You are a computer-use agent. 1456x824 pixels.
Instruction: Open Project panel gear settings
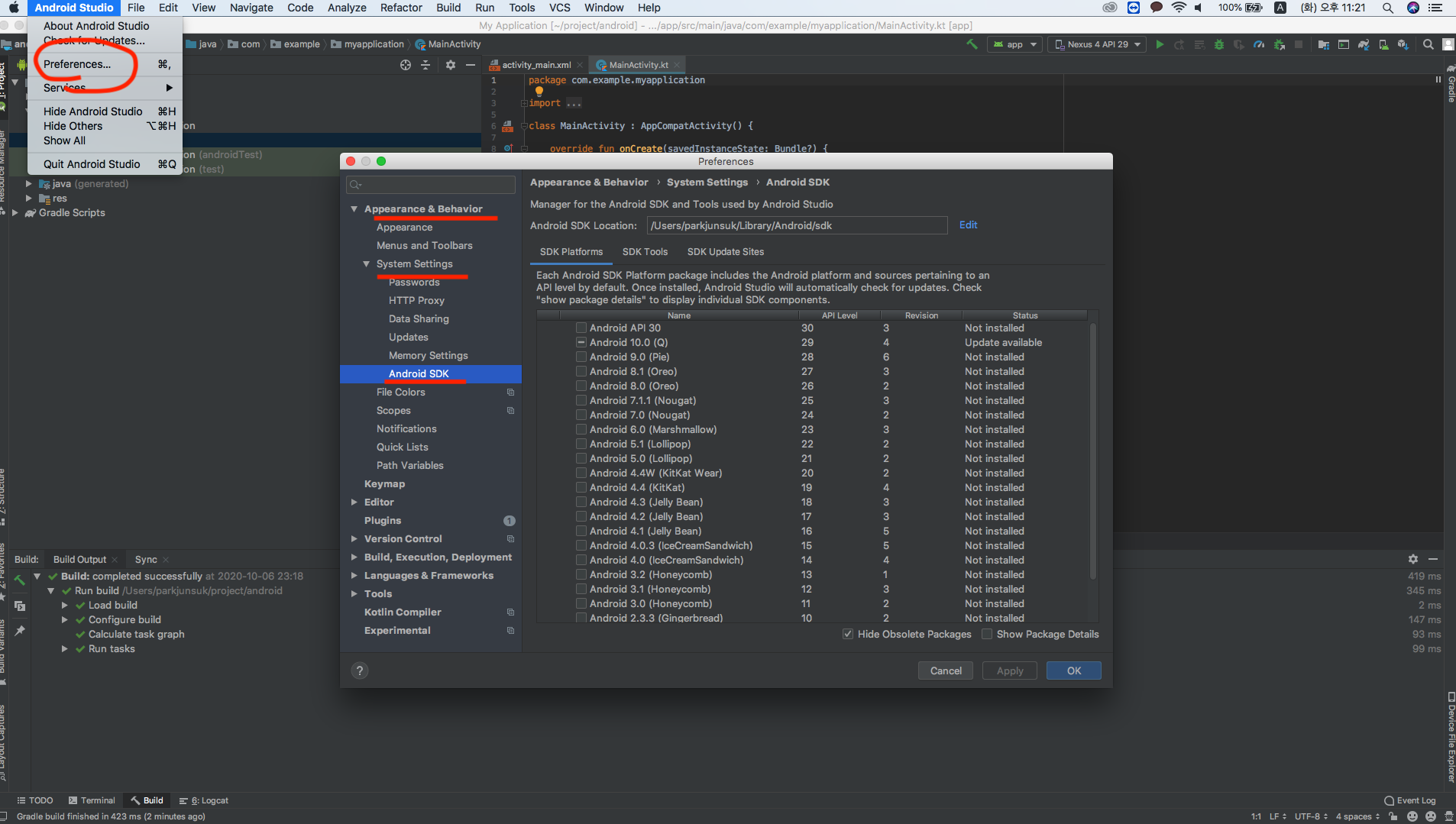tap(451, 65)
